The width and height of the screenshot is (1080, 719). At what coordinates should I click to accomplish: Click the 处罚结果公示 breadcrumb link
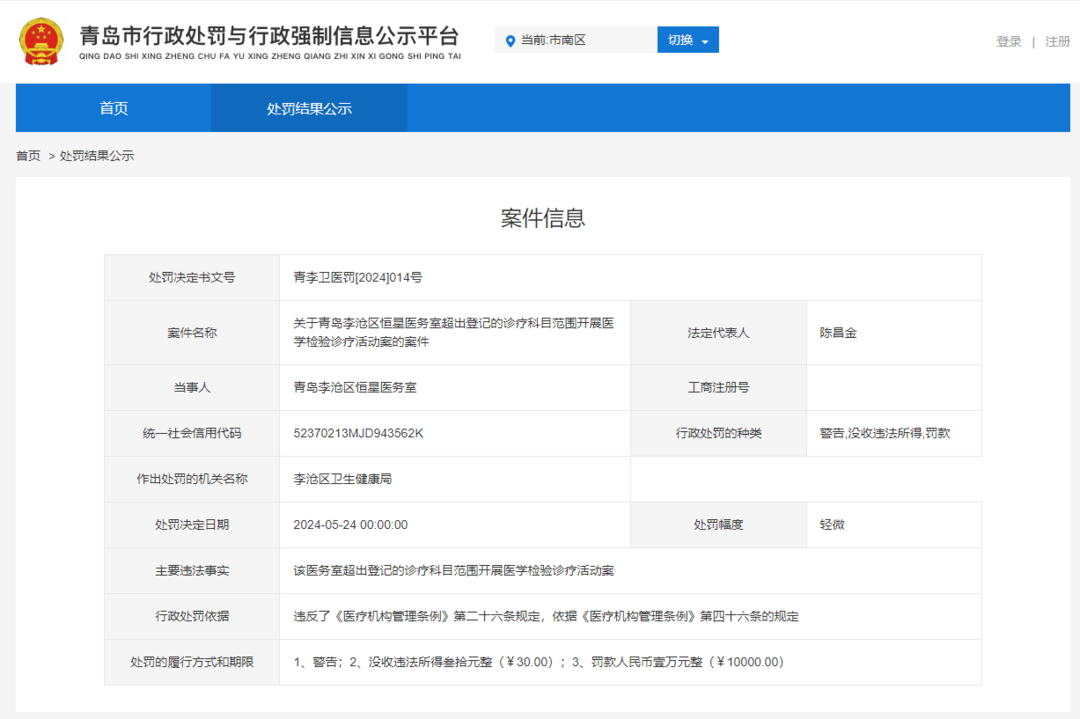tap(96, 156)
